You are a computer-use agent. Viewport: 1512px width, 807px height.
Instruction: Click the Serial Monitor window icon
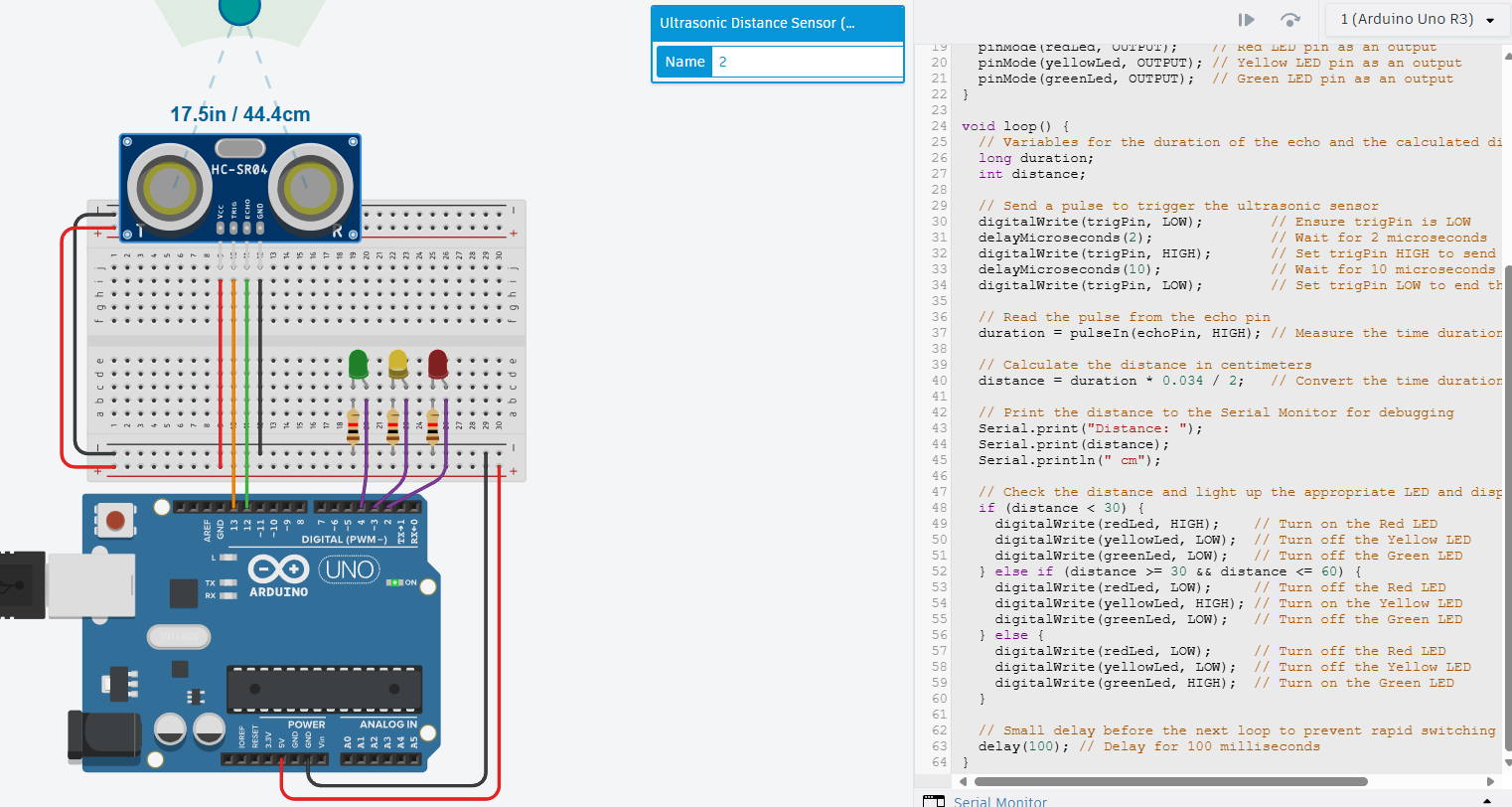934,801
